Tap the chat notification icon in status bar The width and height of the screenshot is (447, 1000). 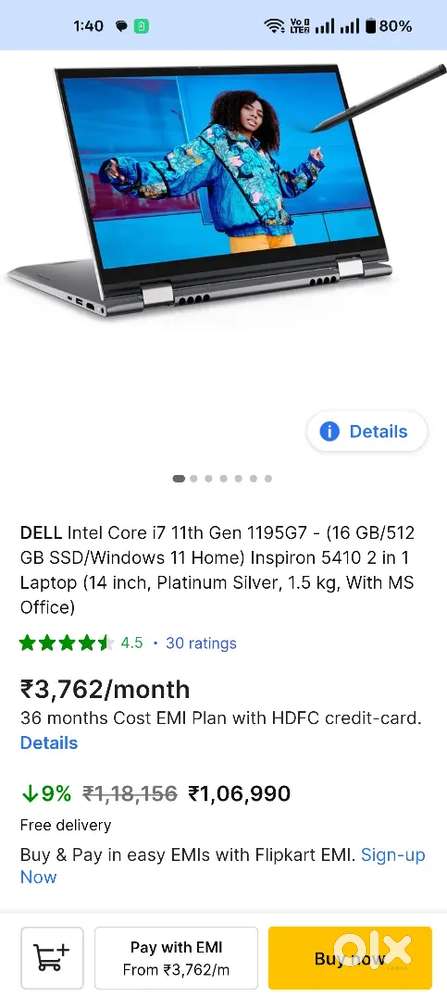pyautogui.click(x=121, y=26)
